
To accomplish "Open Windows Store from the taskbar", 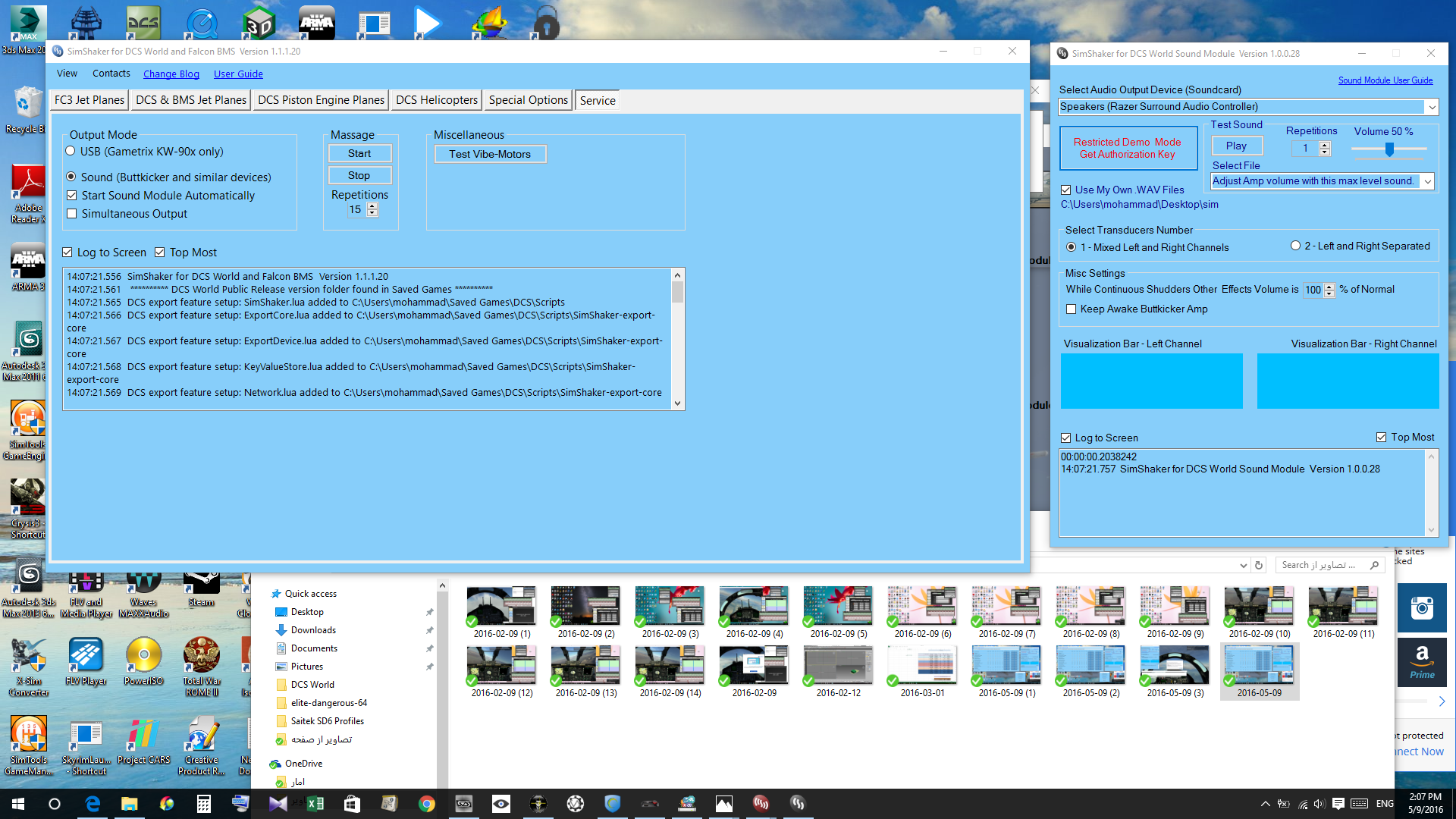I will [352, 804].
